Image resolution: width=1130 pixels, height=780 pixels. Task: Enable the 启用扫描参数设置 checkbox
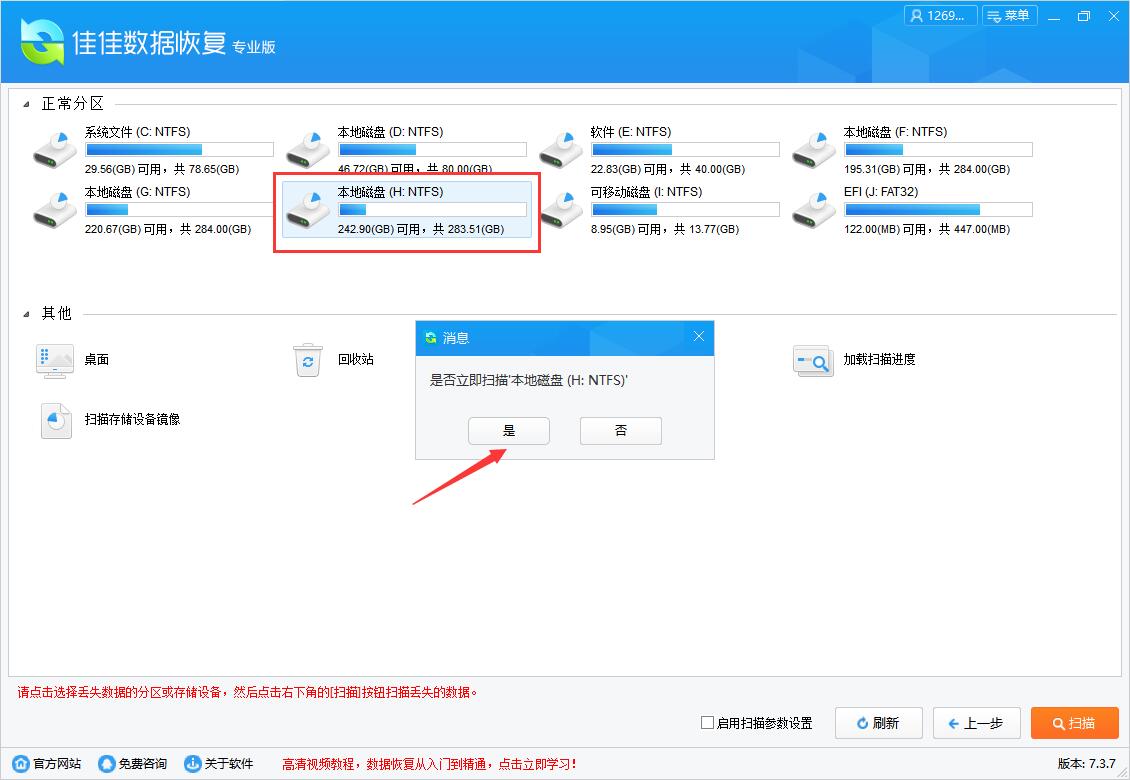[705, 723]
